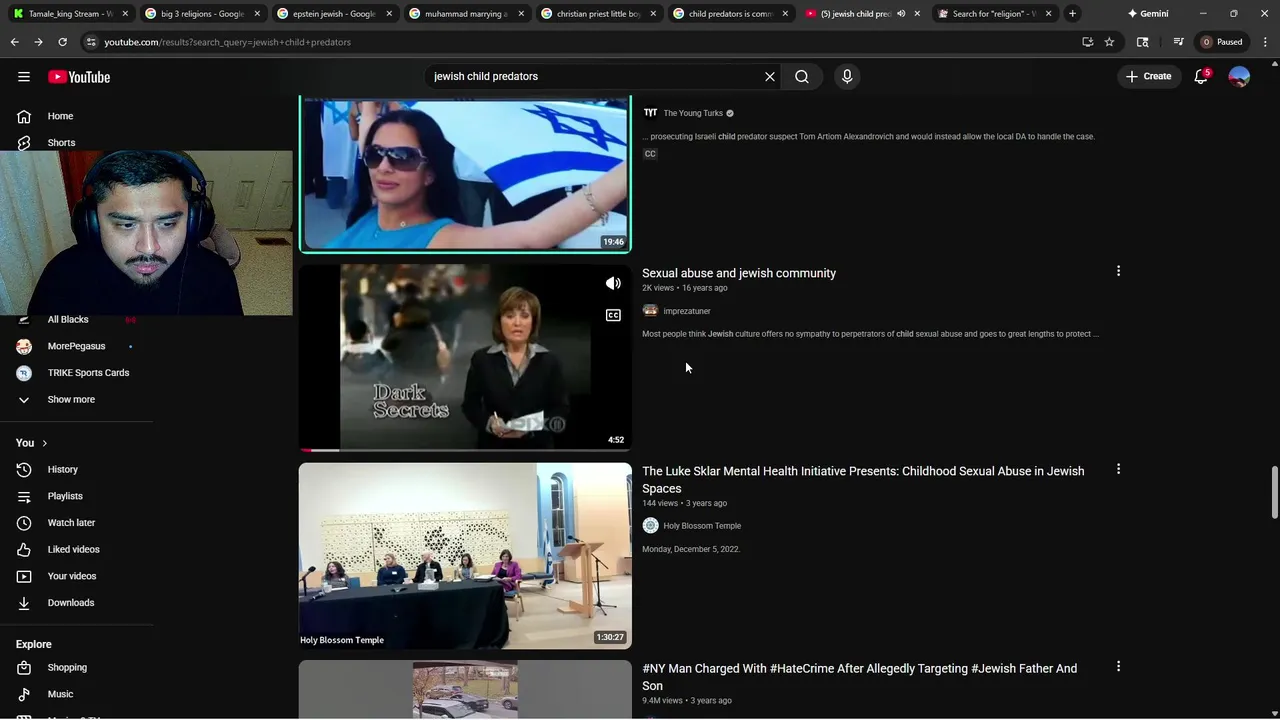Viewport: 1280px width, 720px height.
Task: View site information icon in address bar
Action: point(91,42)
